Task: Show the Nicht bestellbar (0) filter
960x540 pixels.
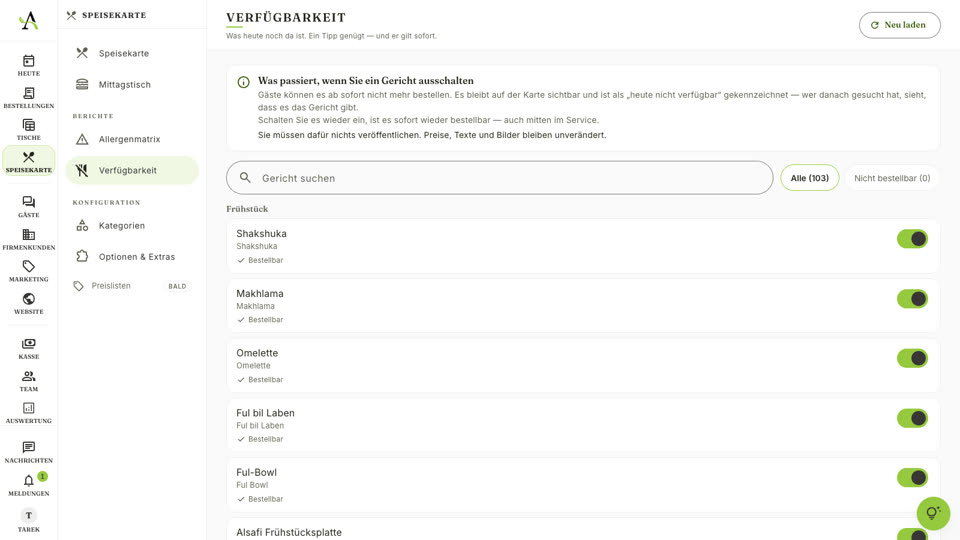Action: [x=892, y=178]
